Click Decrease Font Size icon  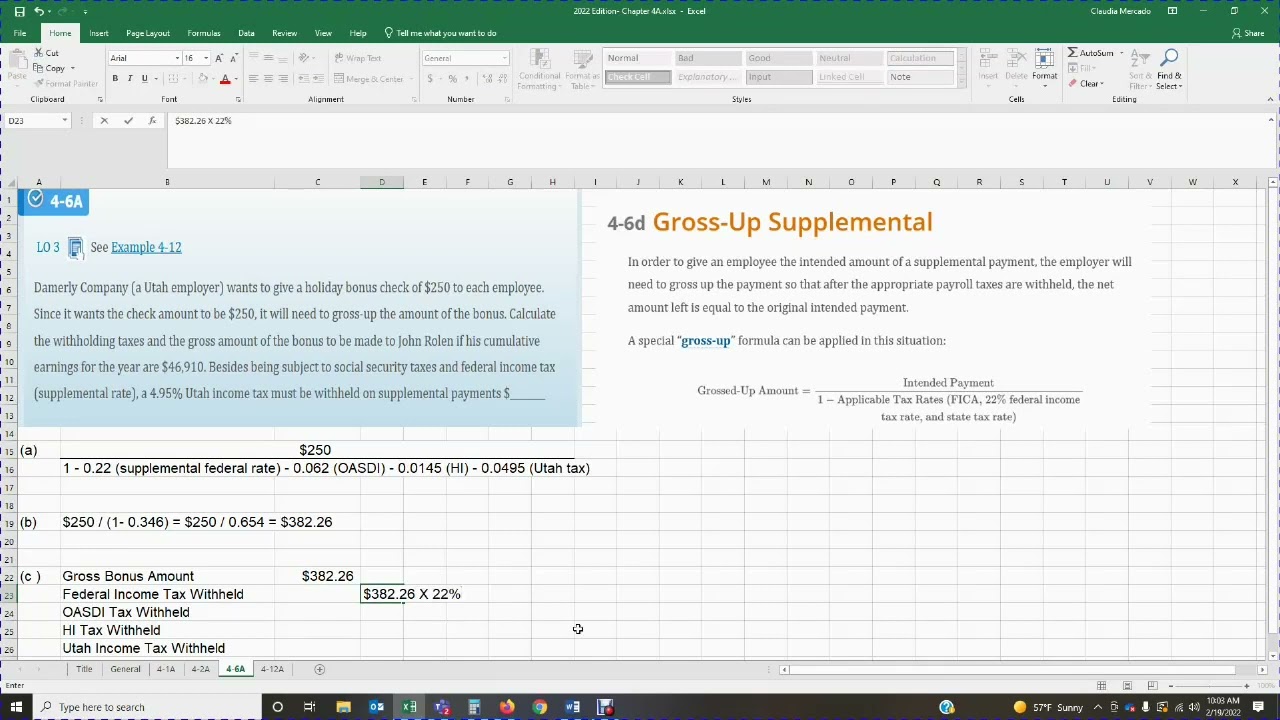234,58
